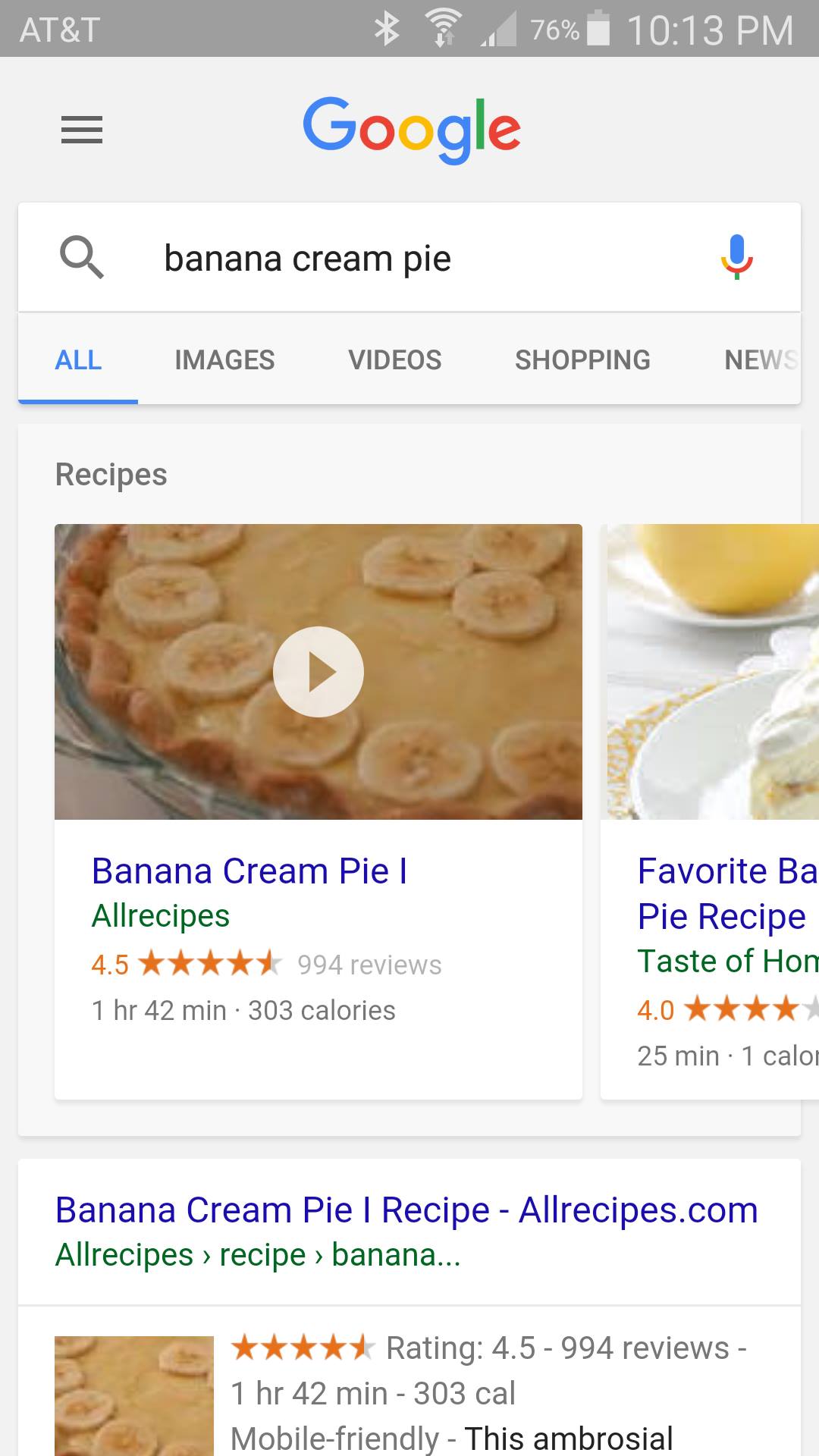819x1456 pixels.
Task: Open Banana Cream Pie I recipe card
Action: pyautogui.click(x=249, y=871)
